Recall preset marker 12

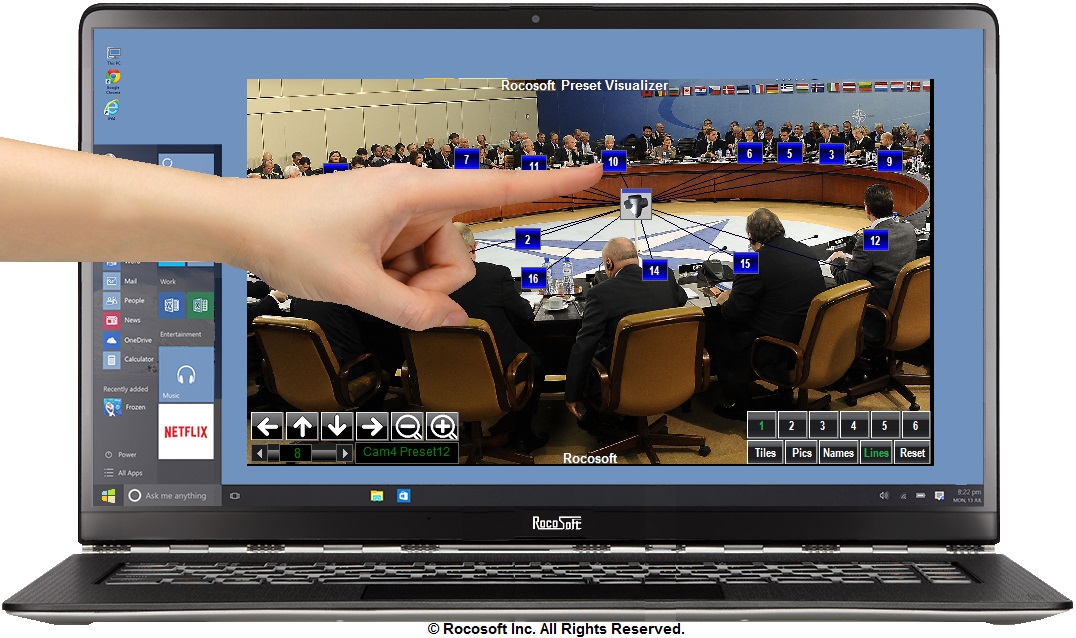(x=875, y=240)
